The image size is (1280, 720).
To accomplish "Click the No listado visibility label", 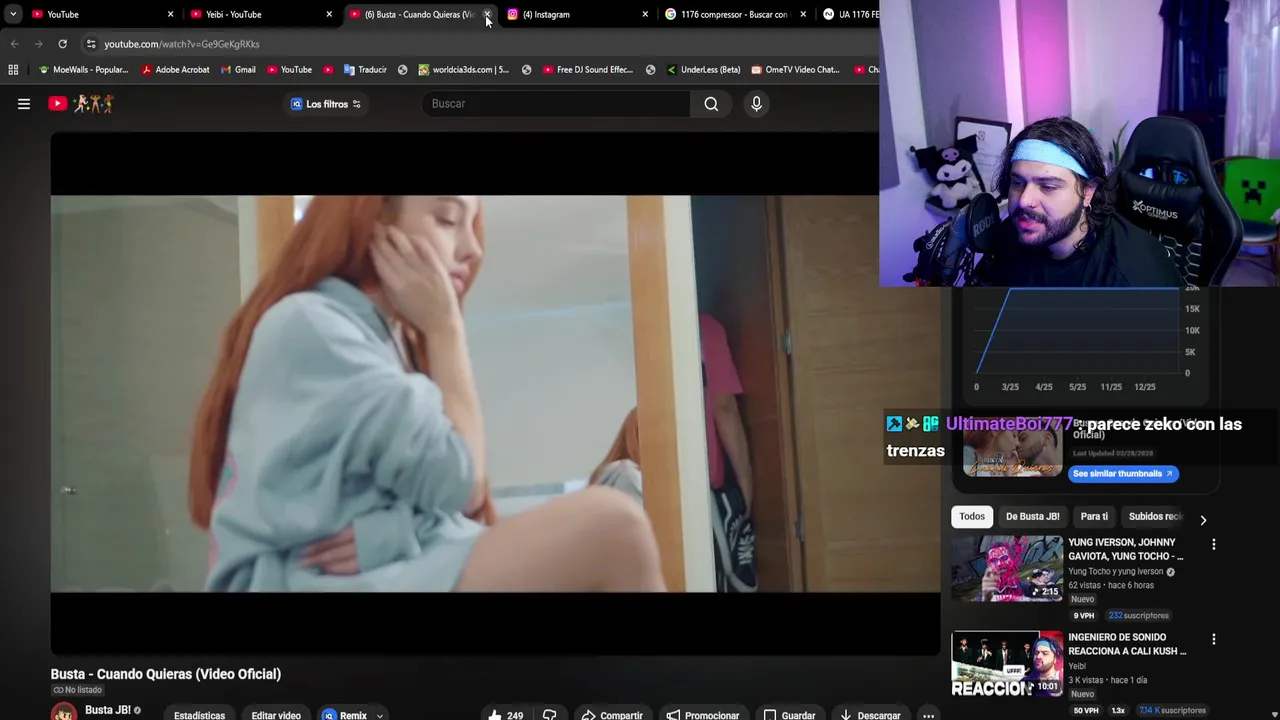I will tap(77, 690).
